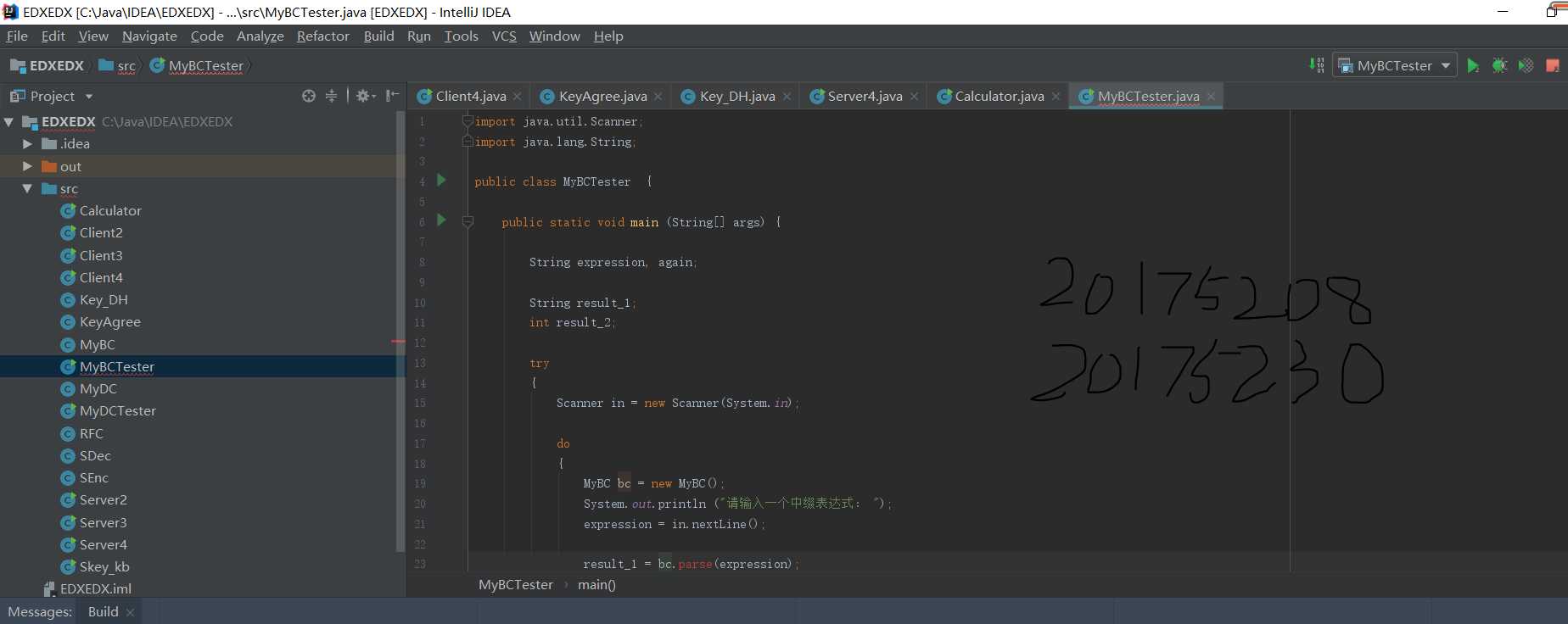Open the File menu
The height and width of the screenshot is (624, 1568).
17,36
